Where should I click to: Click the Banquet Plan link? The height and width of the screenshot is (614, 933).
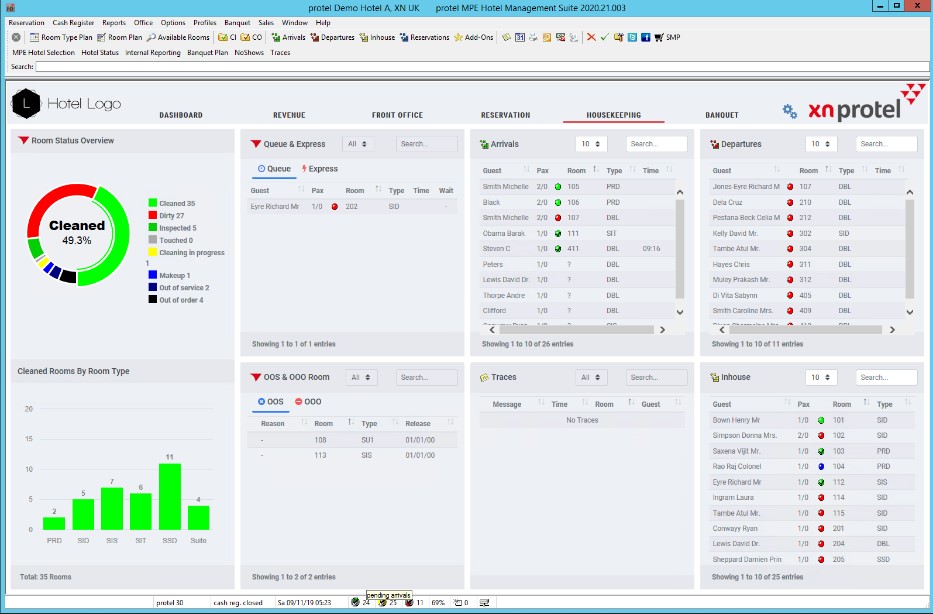pyautogui.click(x=207, y=52)
